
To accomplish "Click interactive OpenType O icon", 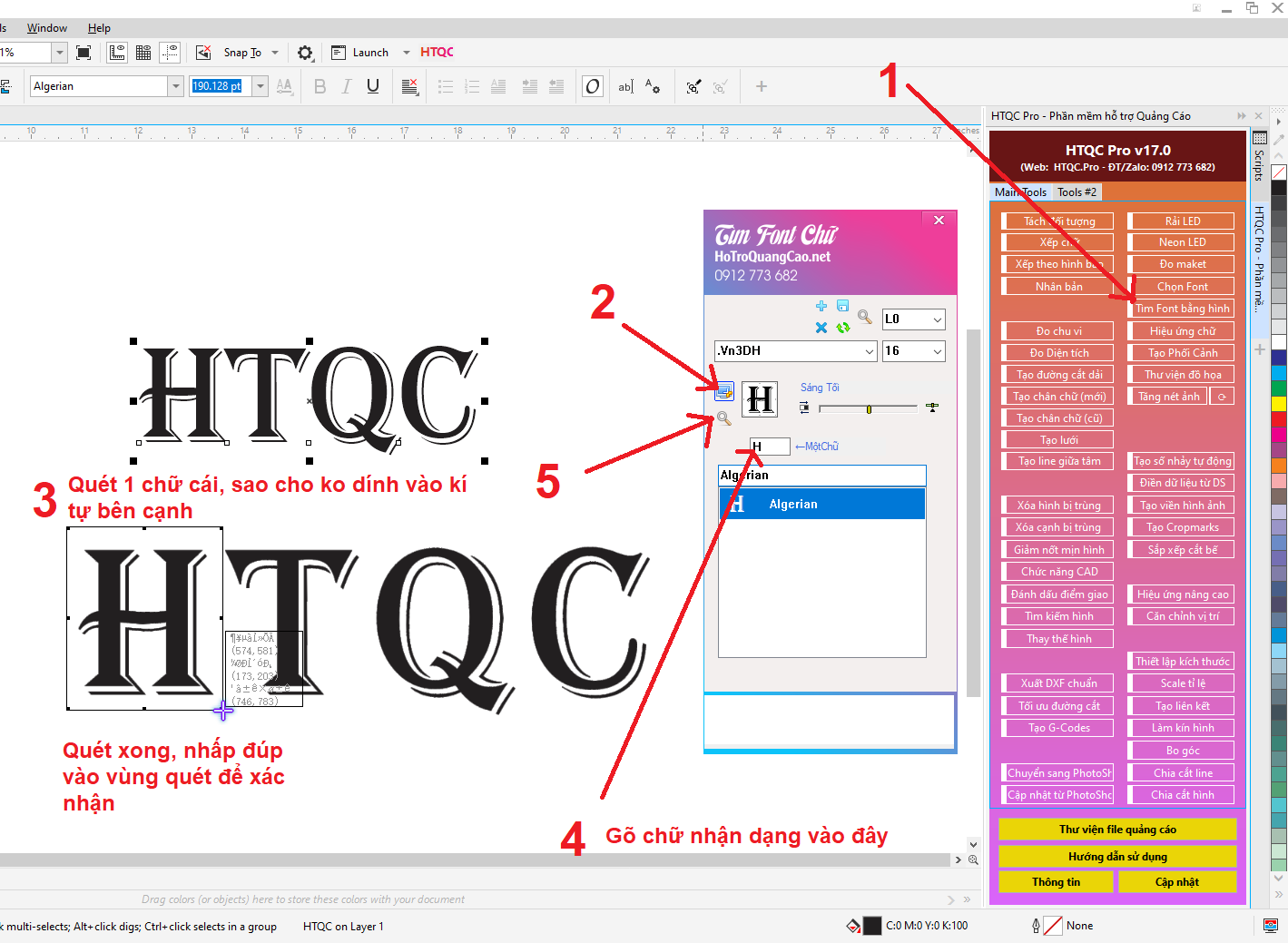I will 592,86.
